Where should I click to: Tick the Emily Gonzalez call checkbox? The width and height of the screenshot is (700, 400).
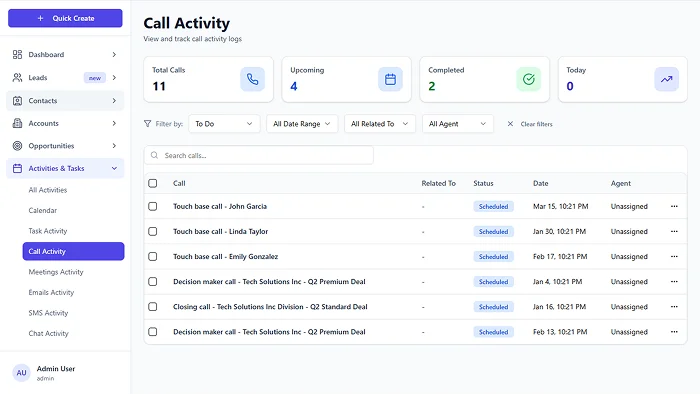click(153, 257)
